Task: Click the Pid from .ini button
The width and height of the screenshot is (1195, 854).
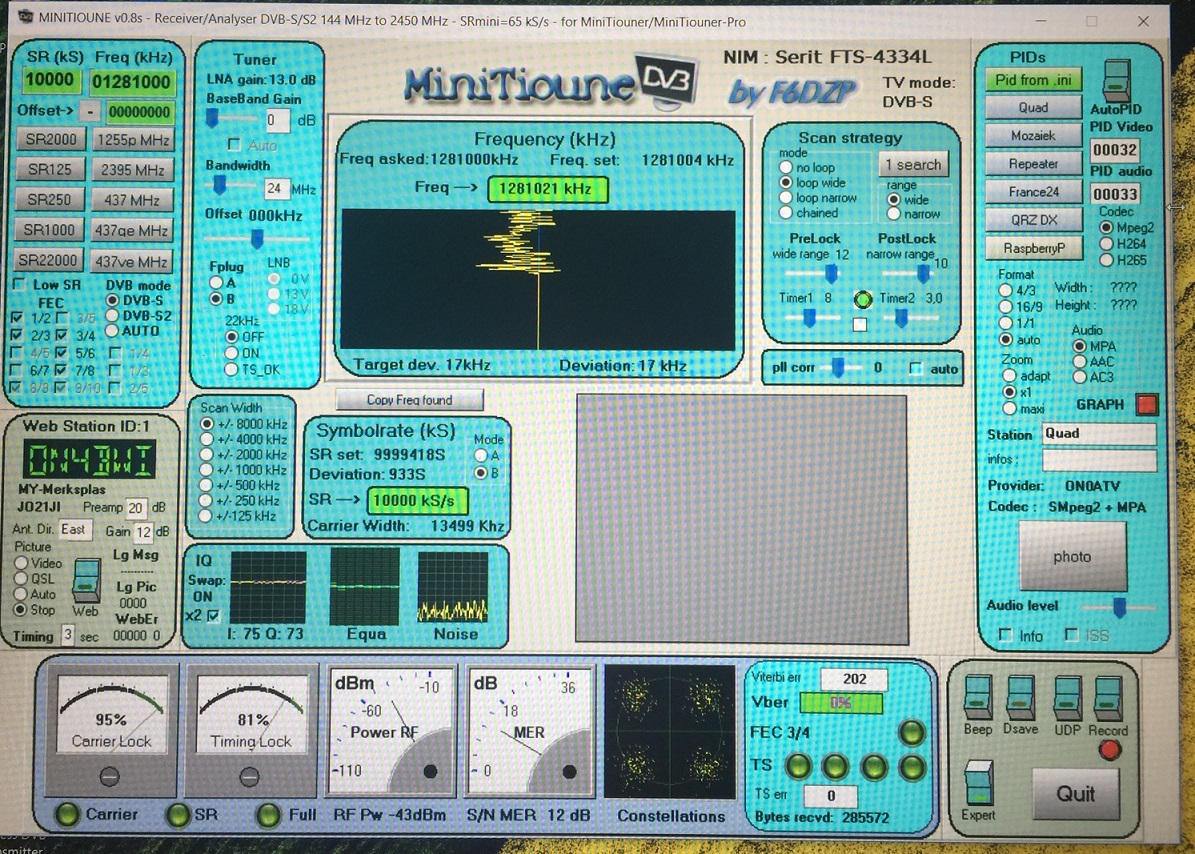Action: [x=1033, y=79]
